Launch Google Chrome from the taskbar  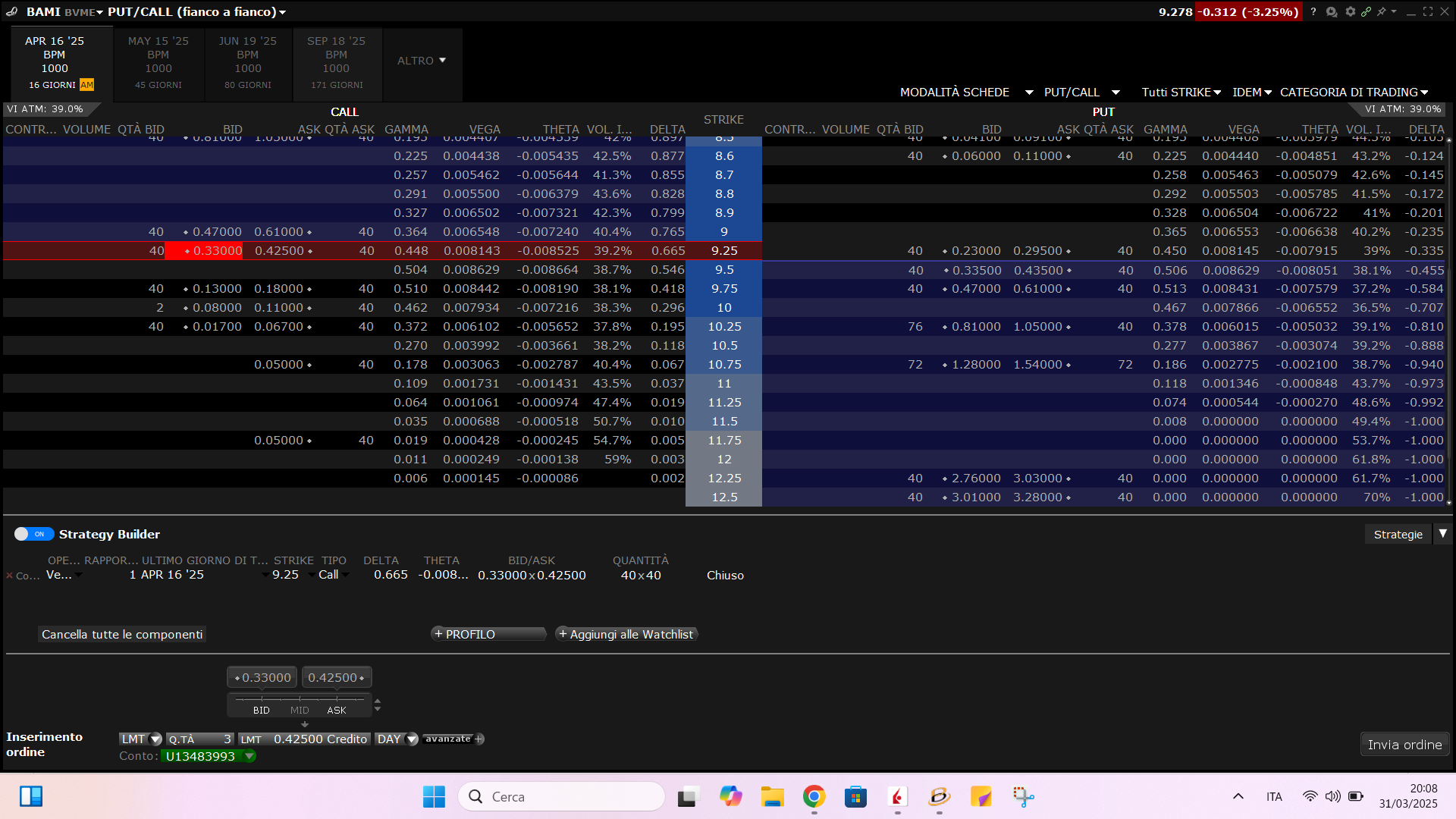click(814, 796)
